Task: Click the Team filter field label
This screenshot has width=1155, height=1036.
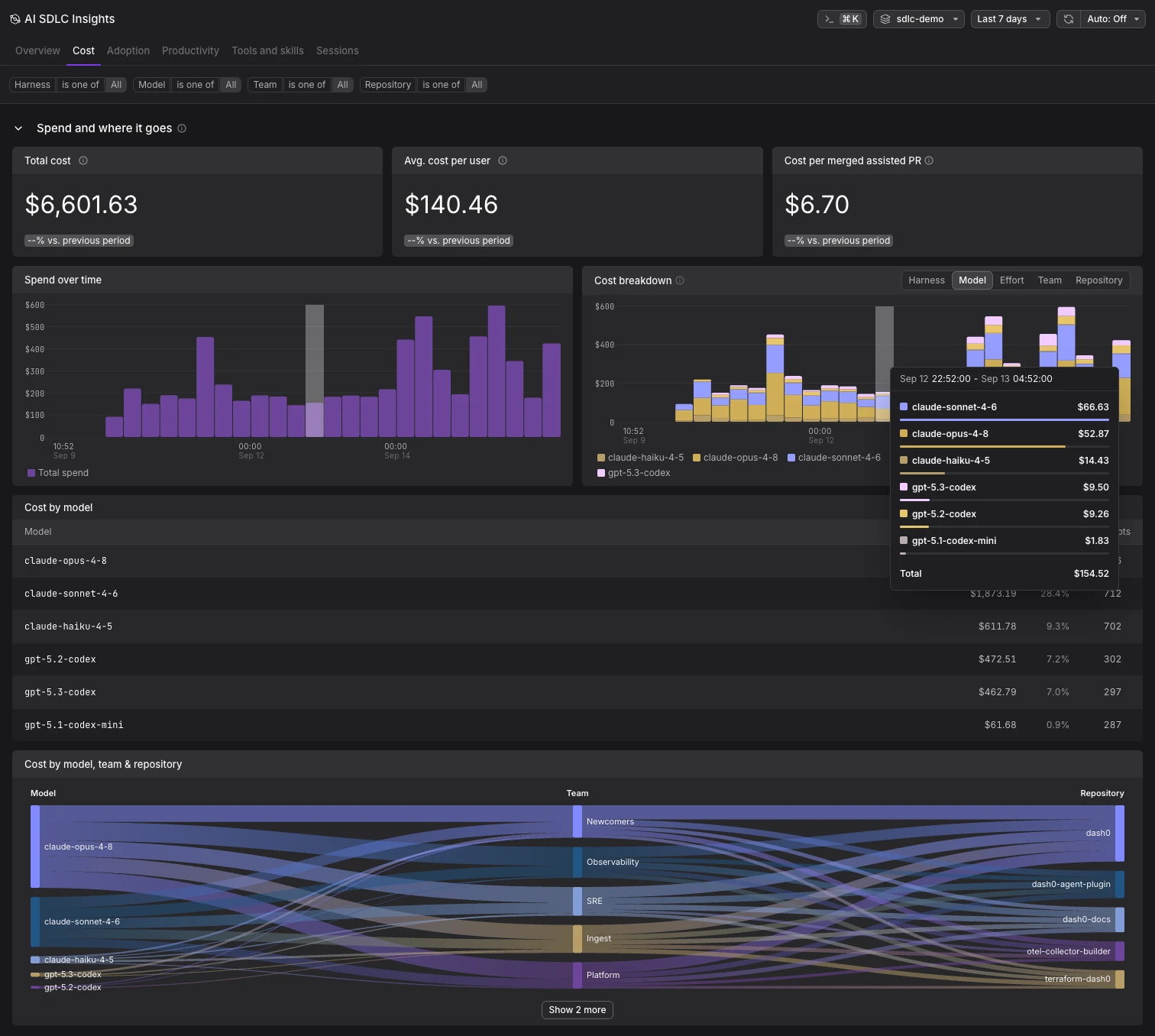Action: click(265, 85)
